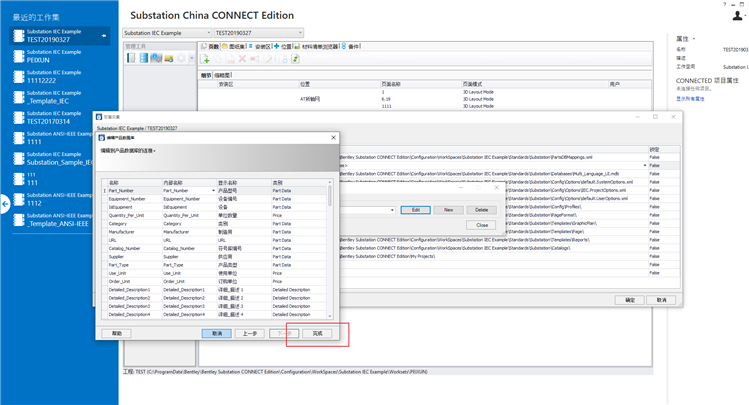Click the 完成 (Finish) button in the wizard
Viewport: 749px width, 405px height.
click(317, 333)
